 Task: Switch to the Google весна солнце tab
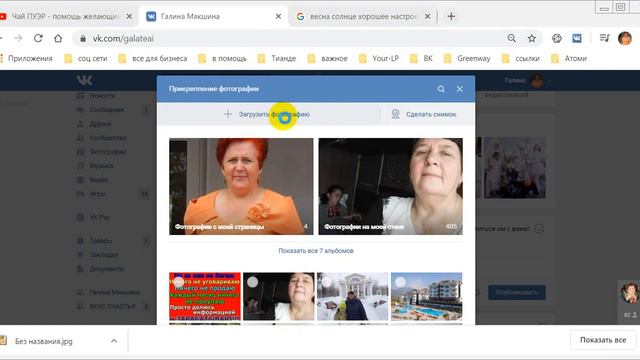tap(363, 16)
